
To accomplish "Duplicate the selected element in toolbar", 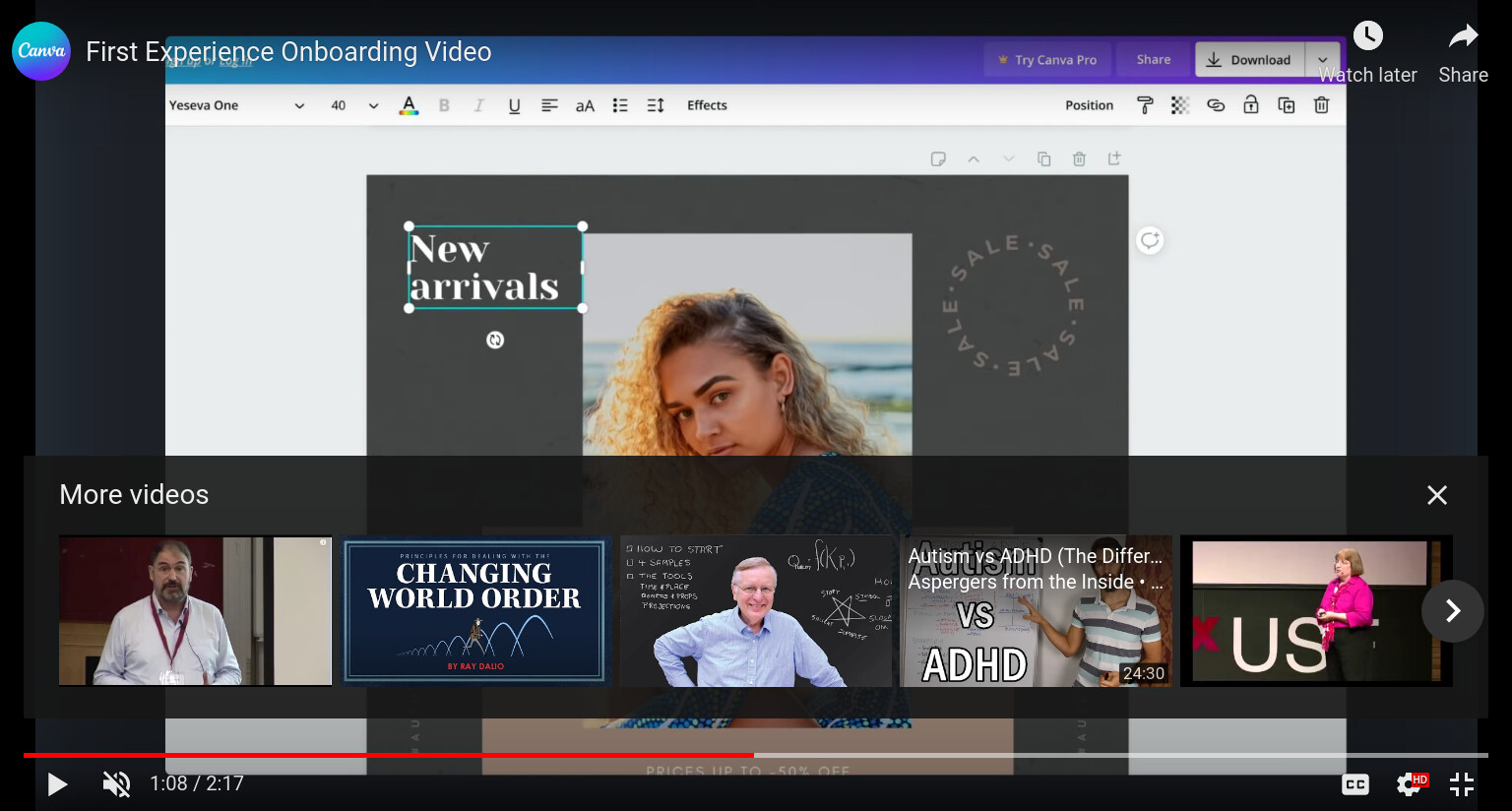I will click(x=1287, y=105).
